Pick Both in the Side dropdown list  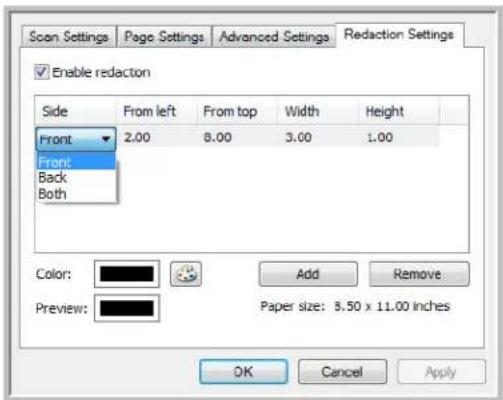pos(76,194)
